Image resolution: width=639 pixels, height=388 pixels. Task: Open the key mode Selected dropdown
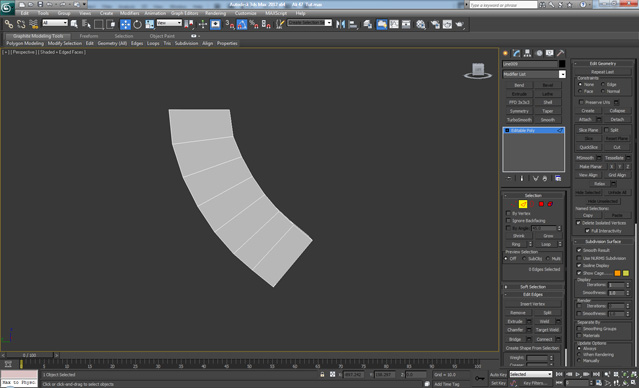tap(531, 374)
